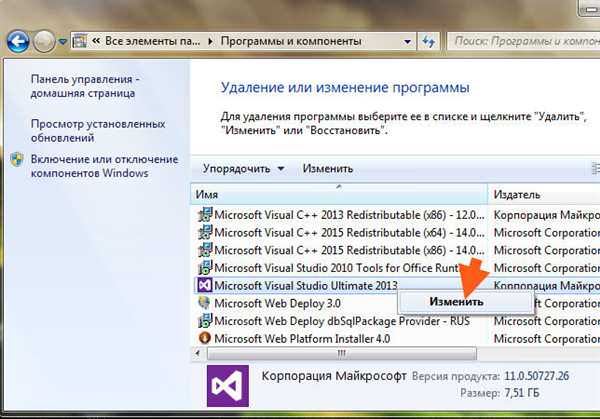Click the refresh button in address bar
Screen dimensions: 600x419
point(429,41)
